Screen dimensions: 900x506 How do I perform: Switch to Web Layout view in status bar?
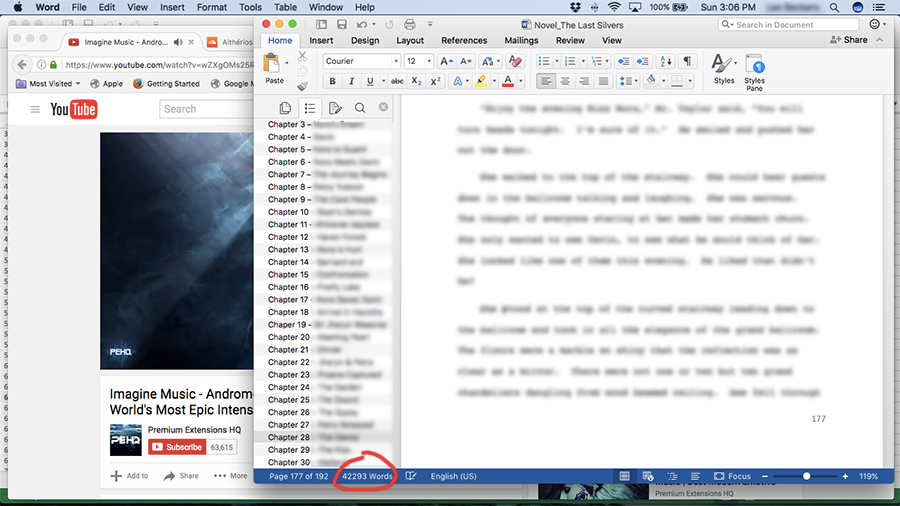click(x=648, y=476)
